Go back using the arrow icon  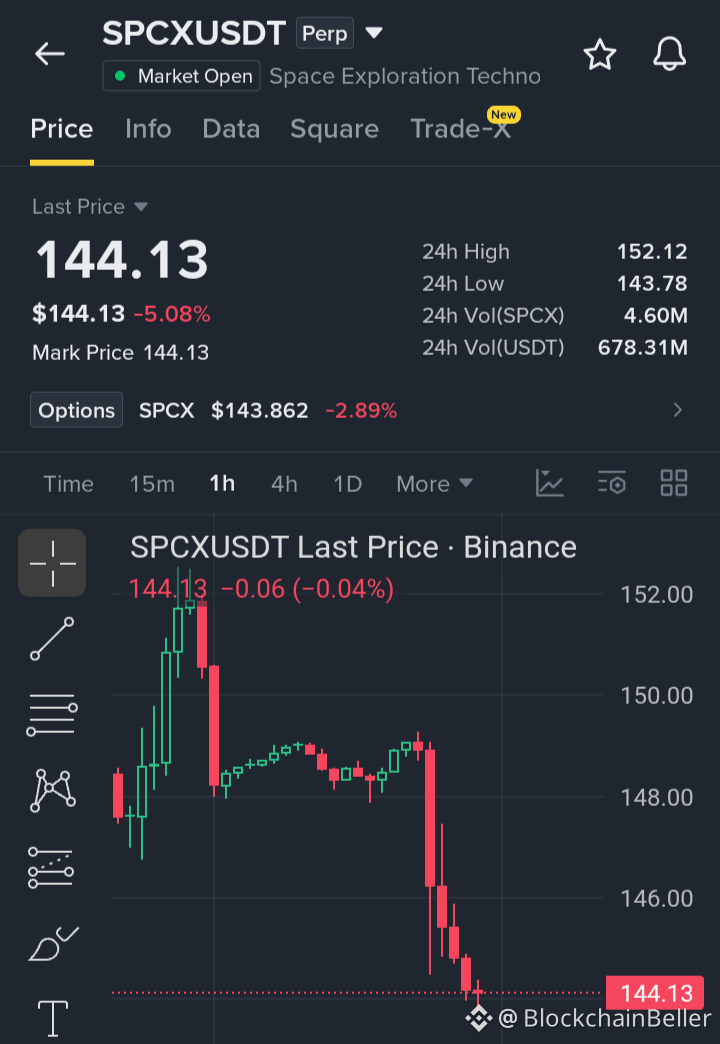click(x=49, y=54)
